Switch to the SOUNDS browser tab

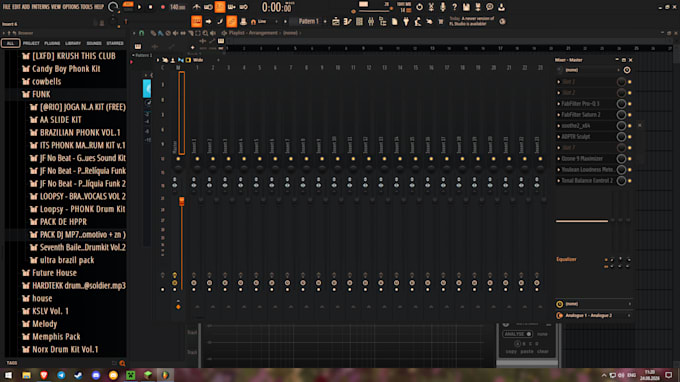[94, 43]
